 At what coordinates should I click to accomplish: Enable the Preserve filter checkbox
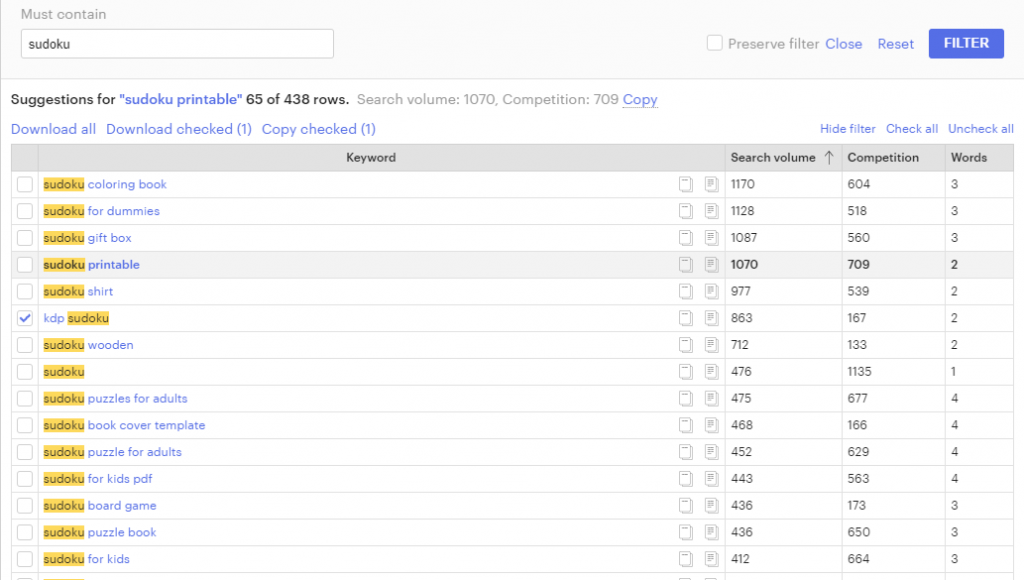715,43
